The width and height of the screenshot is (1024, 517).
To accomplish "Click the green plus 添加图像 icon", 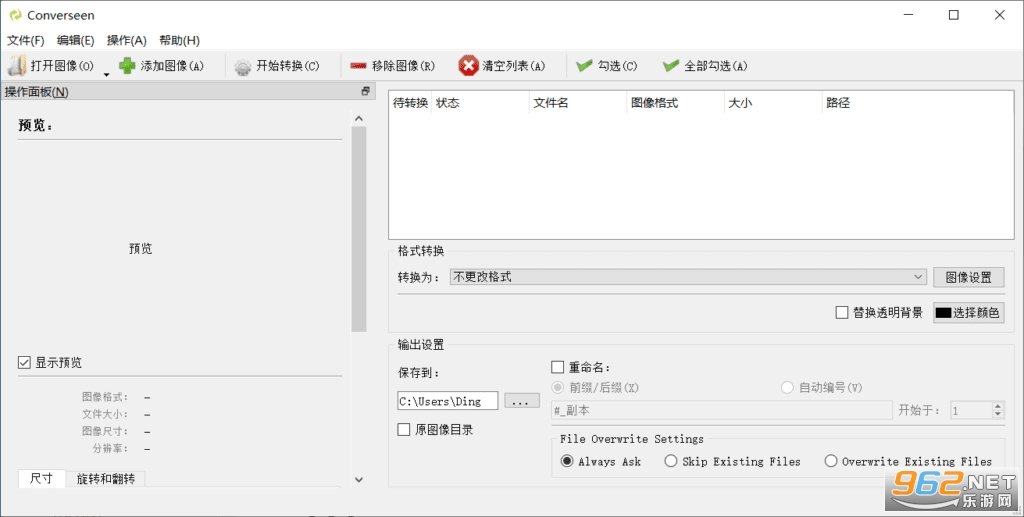I will click(127, 66).
